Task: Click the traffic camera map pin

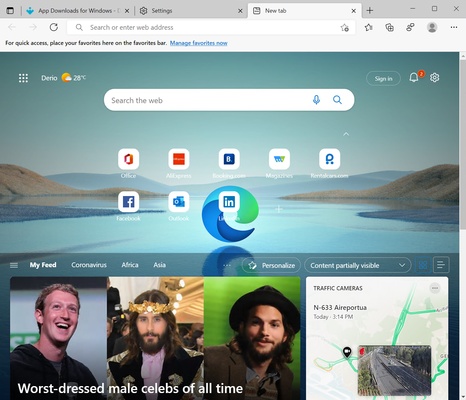Action: [x=347, y=352]
